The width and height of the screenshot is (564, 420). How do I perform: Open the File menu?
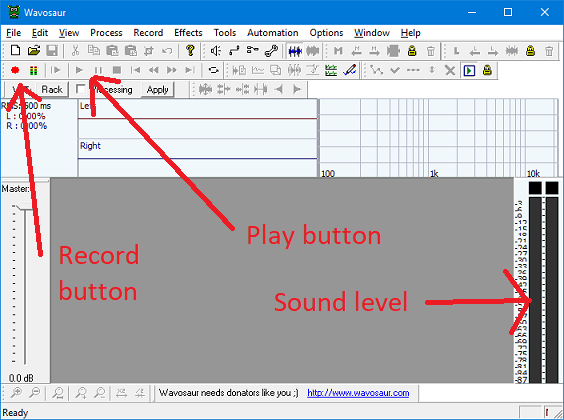pyautogui.click(x=14, y=33)
